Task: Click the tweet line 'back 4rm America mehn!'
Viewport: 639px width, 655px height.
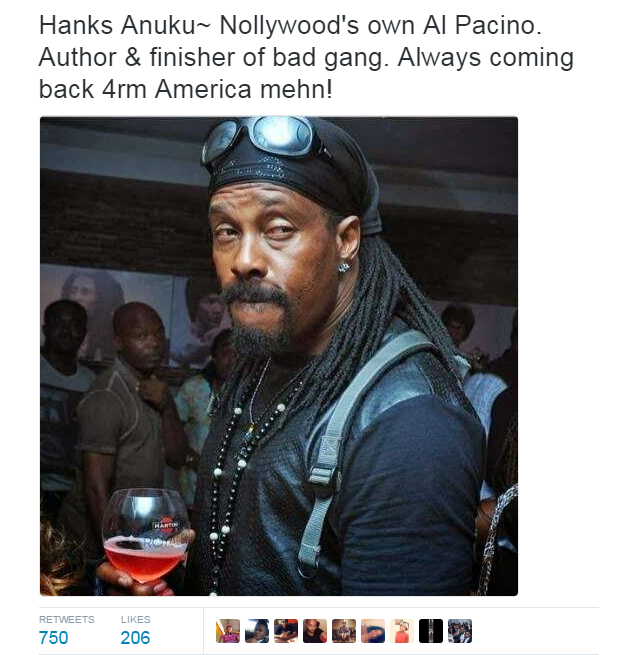Action: click(186, 89)
